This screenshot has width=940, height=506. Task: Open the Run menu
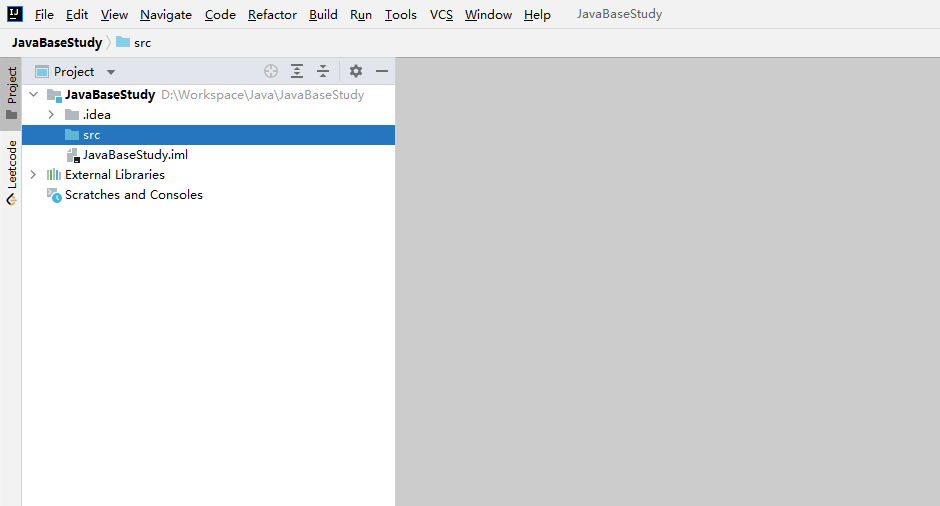pyautogui.click(x=361, y=14)
